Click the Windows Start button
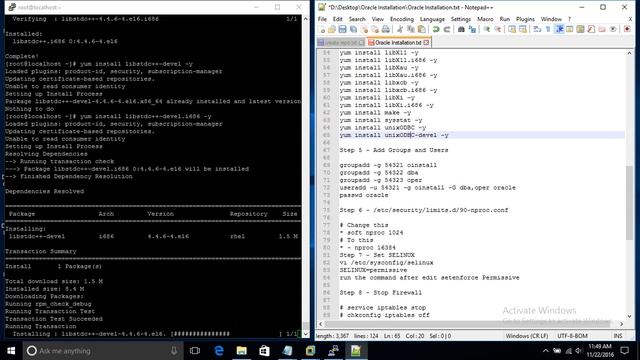The width and height of the screenshot is (640, 360). tap(11, 351)
